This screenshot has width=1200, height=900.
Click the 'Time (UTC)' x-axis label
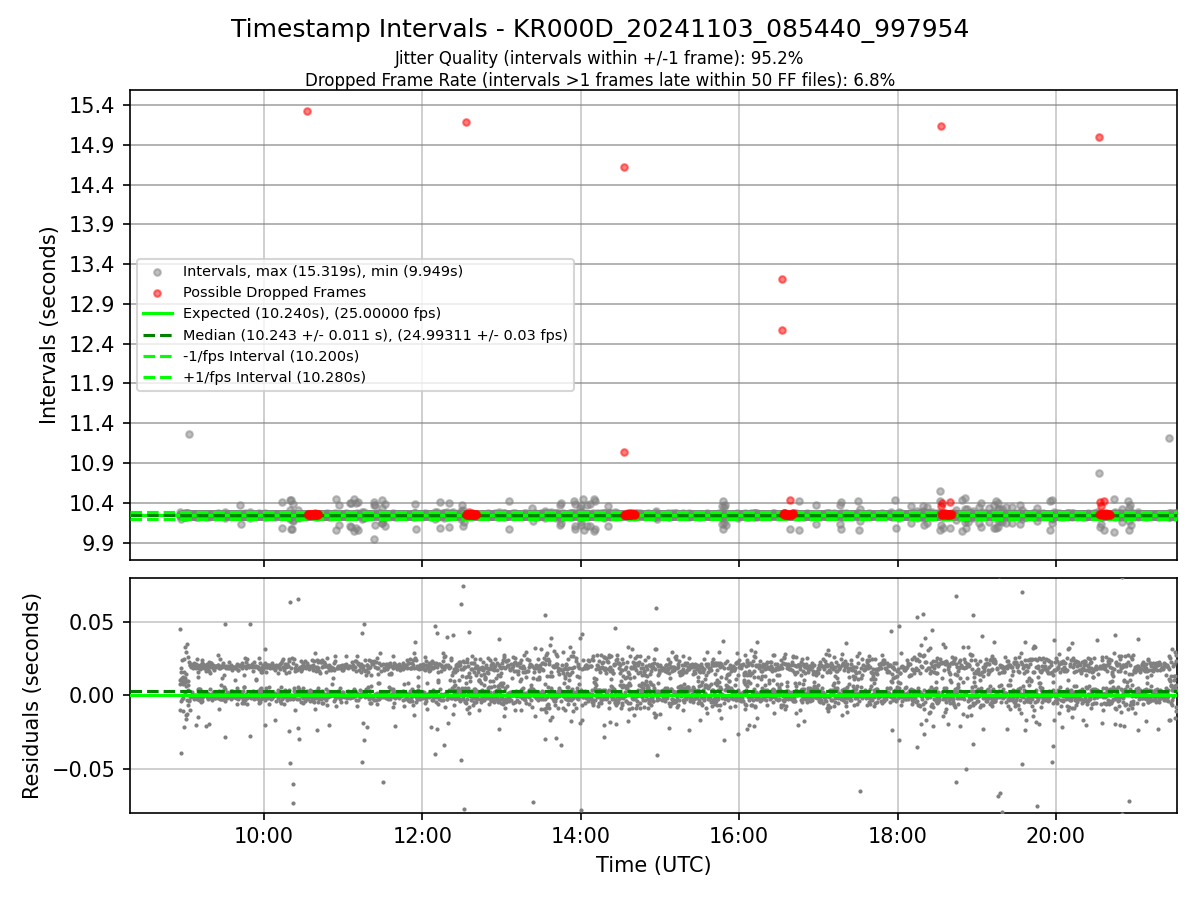(653, 865)
